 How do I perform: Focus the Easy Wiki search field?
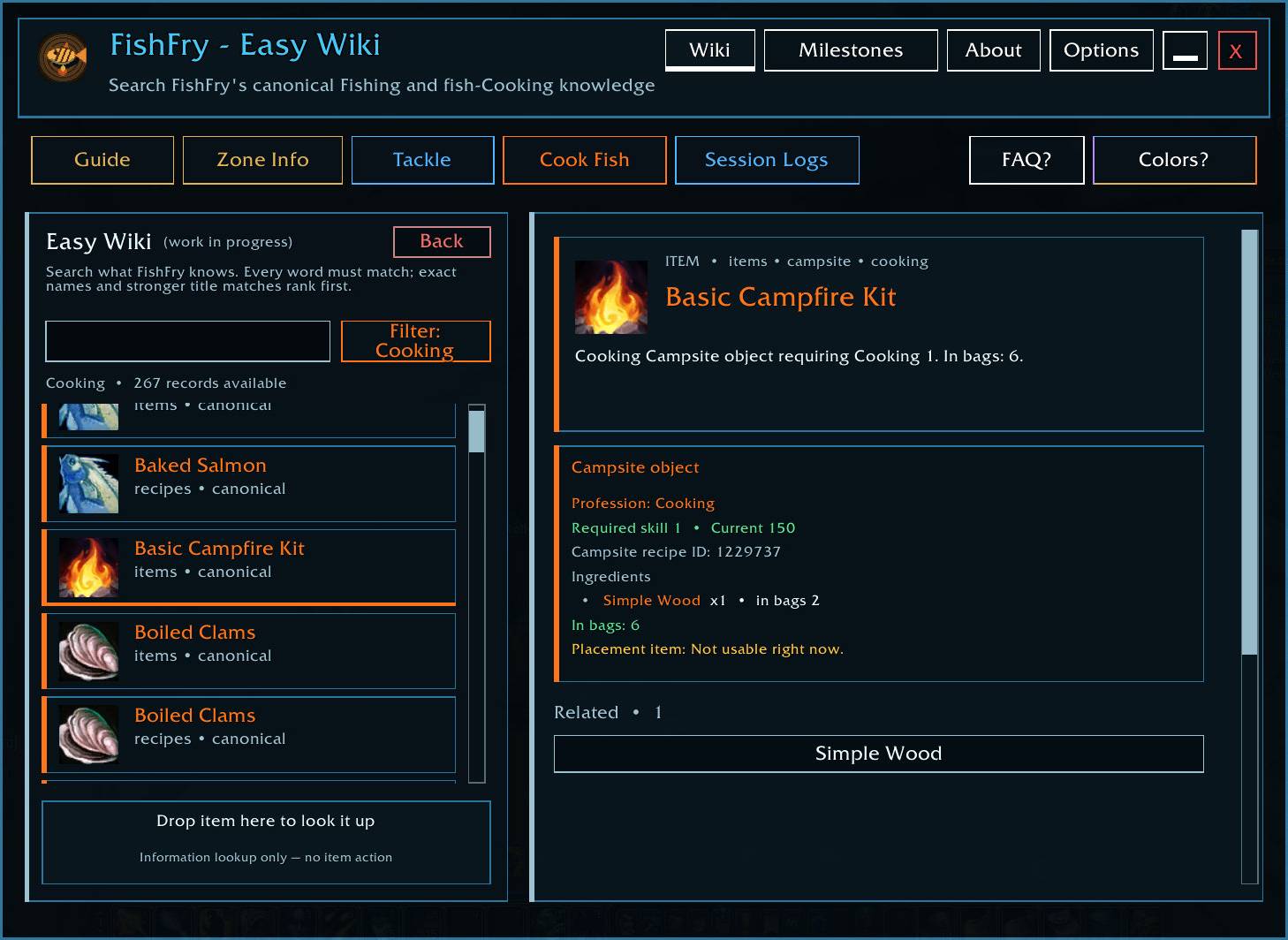tap(187, 341)
